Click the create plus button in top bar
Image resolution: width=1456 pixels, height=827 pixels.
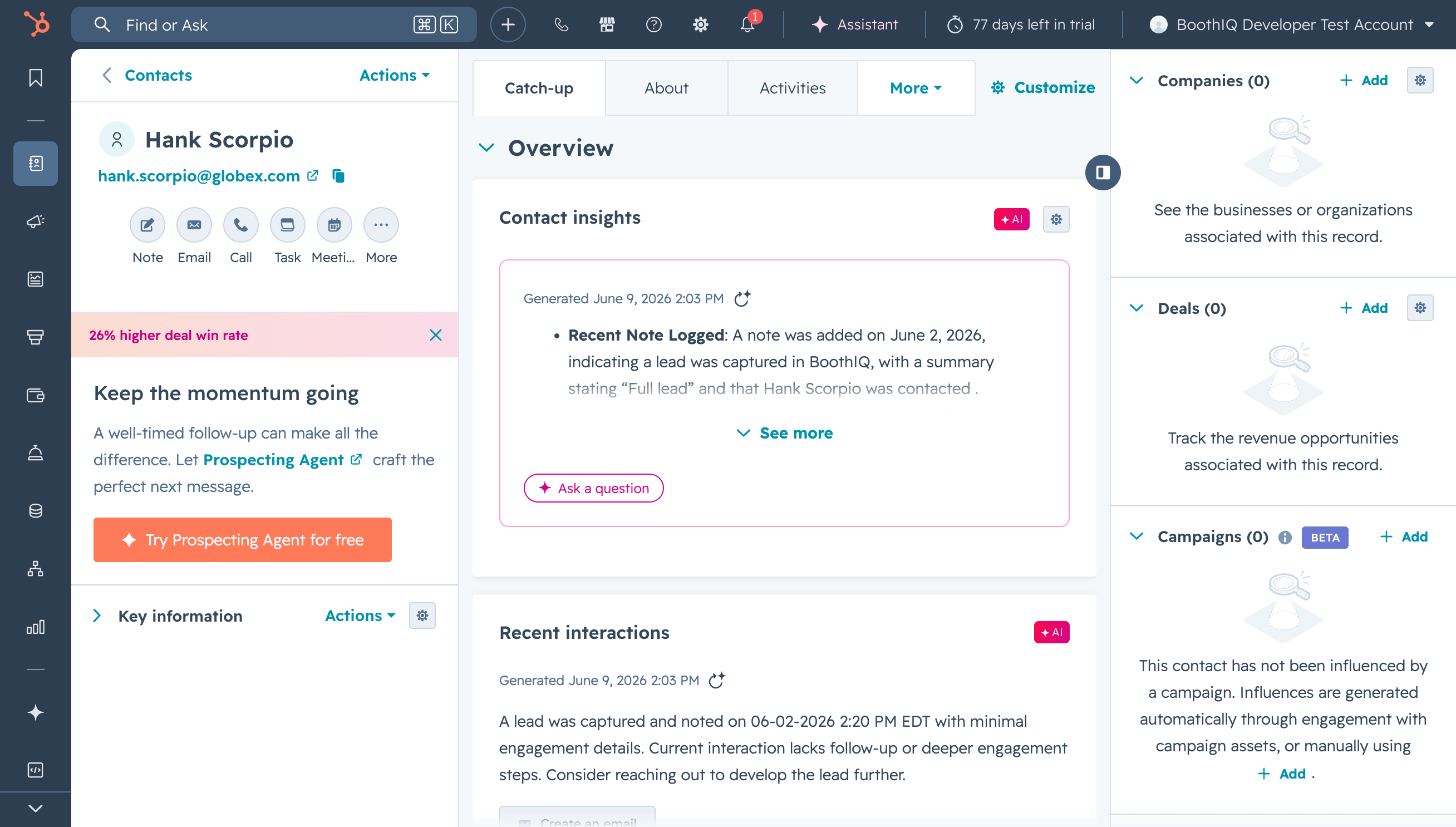(508, 24)
